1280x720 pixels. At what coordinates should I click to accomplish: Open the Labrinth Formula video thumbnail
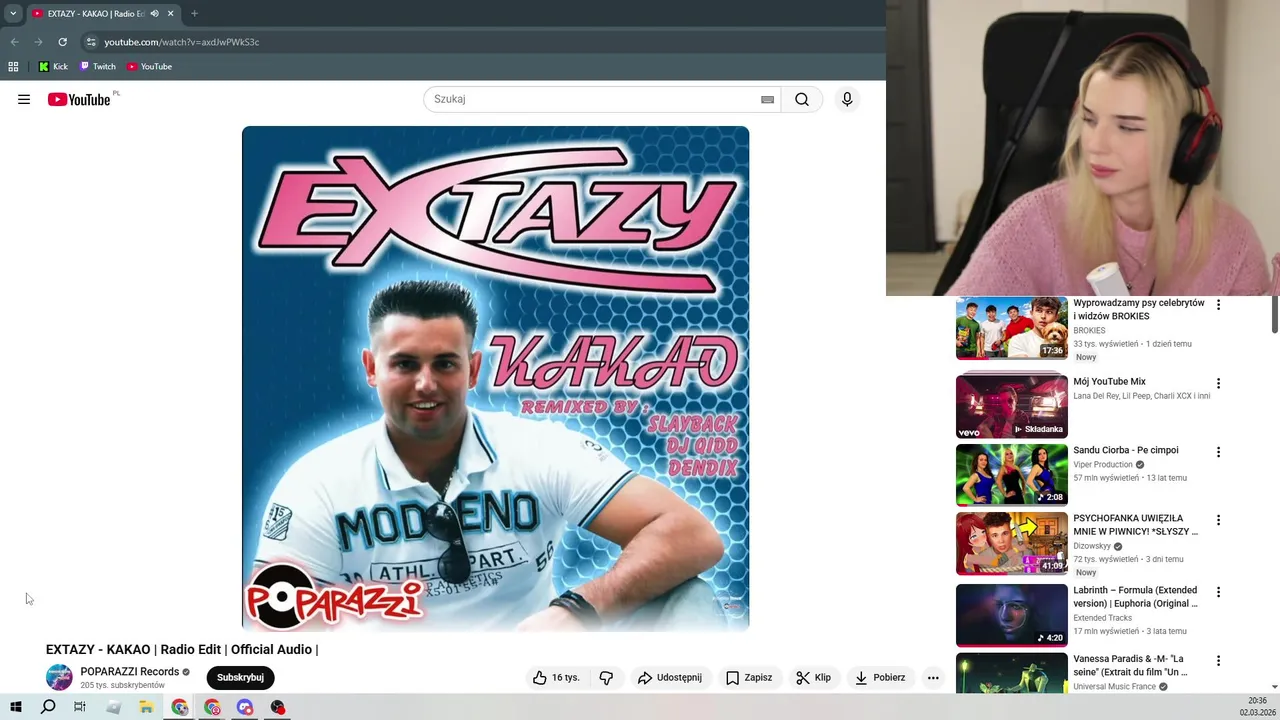tap(1012, 615)
